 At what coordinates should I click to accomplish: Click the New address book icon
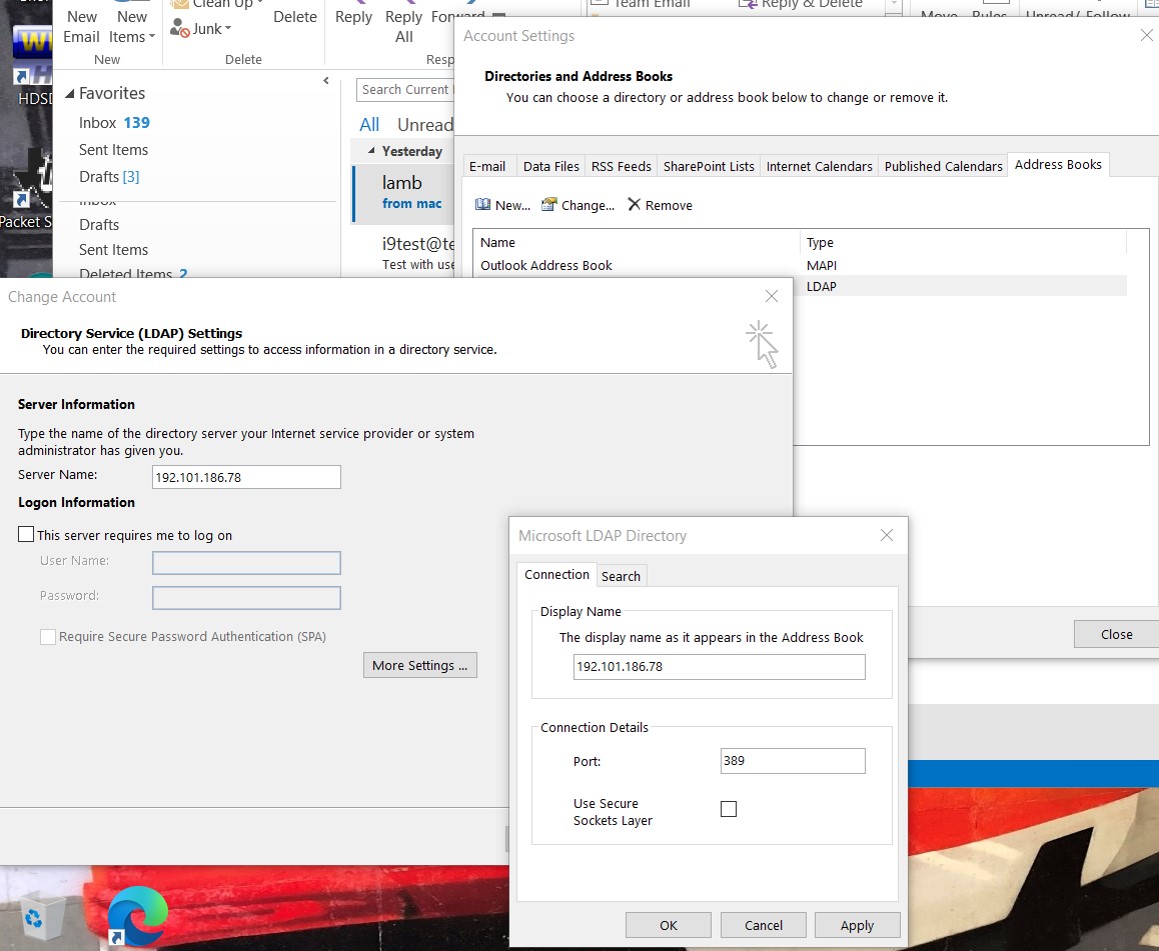click(x=483, y=205)
